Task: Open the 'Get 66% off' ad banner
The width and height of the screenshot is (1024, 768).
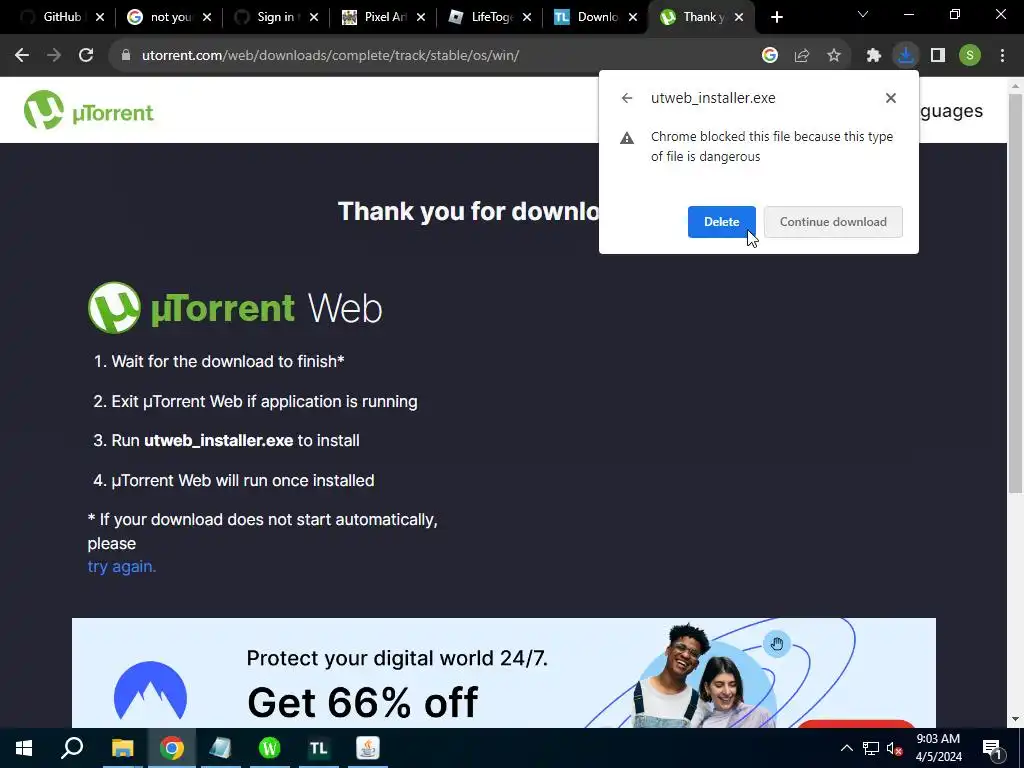Action: (x=504, y=673)
